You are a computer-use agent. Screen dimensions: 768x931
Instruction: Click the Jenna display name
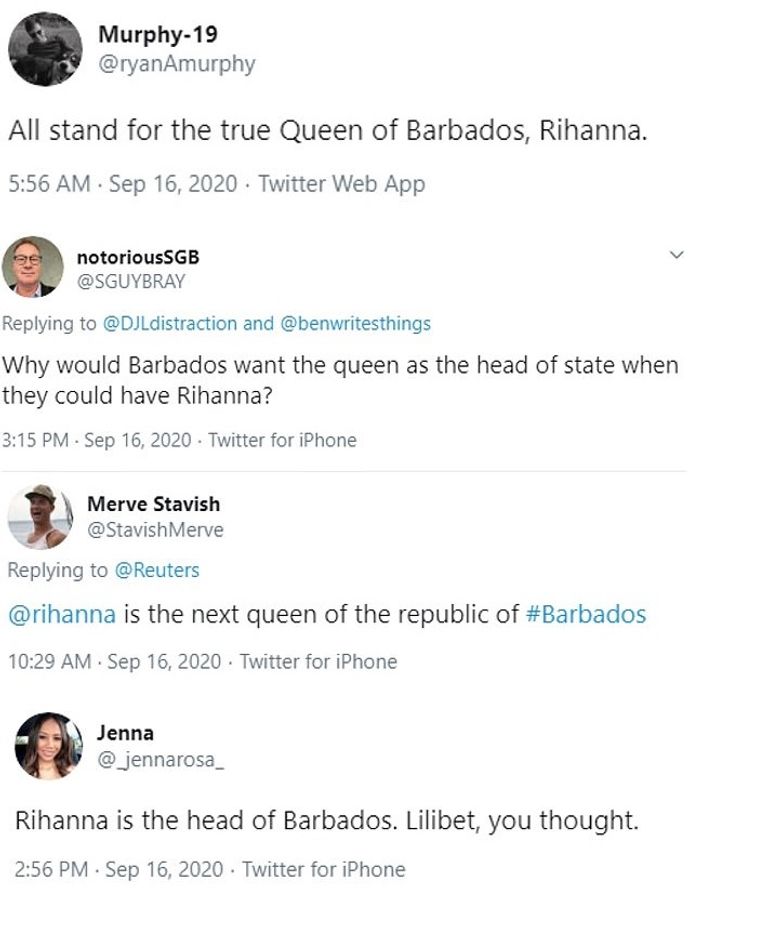(125, 733)
